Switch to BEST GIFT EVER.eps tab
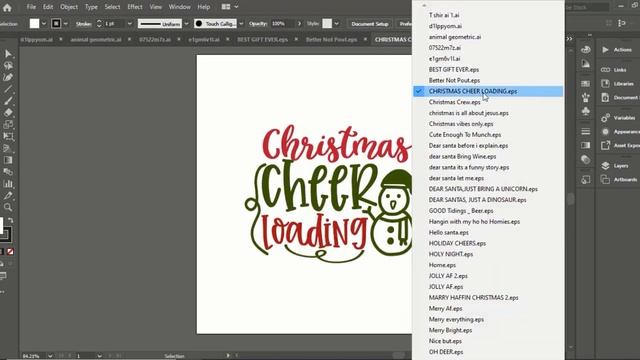This screenshot has height=360, width=640. coord(262,40)
